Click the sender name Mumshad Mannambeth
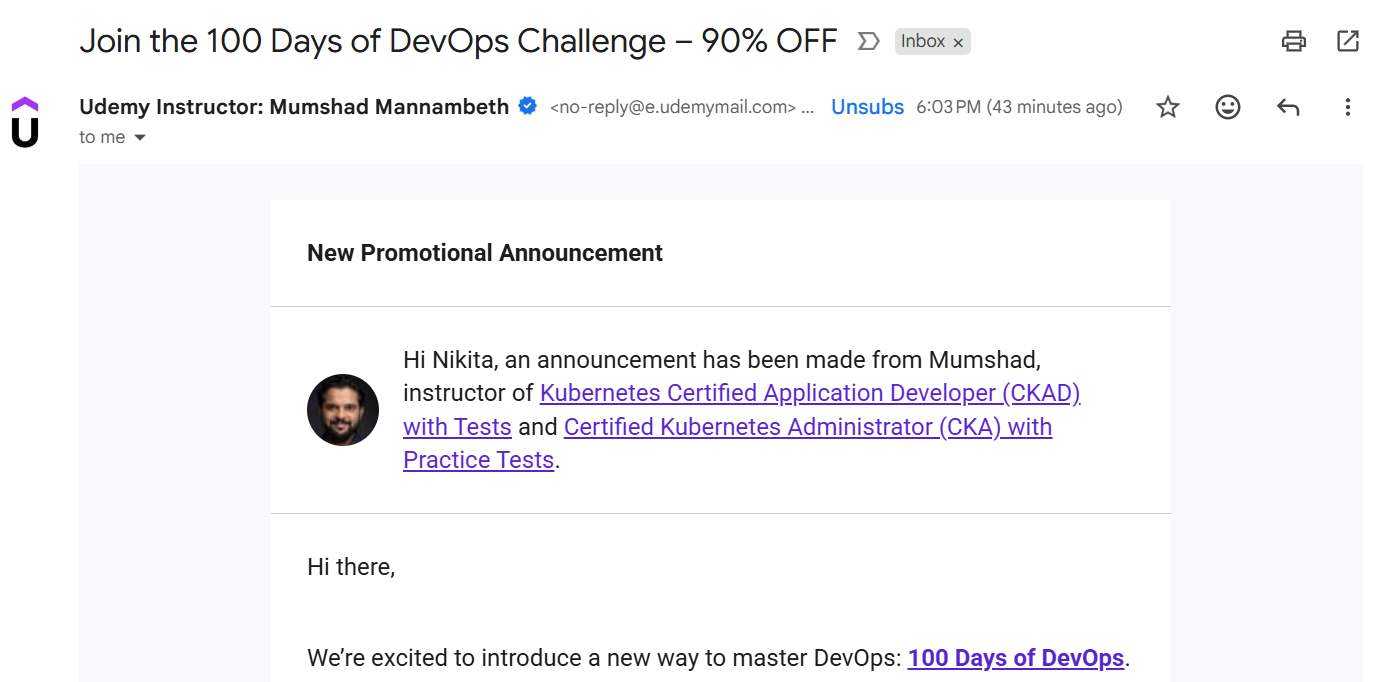This screenshot has height=682, width=1375. [294, 107]
